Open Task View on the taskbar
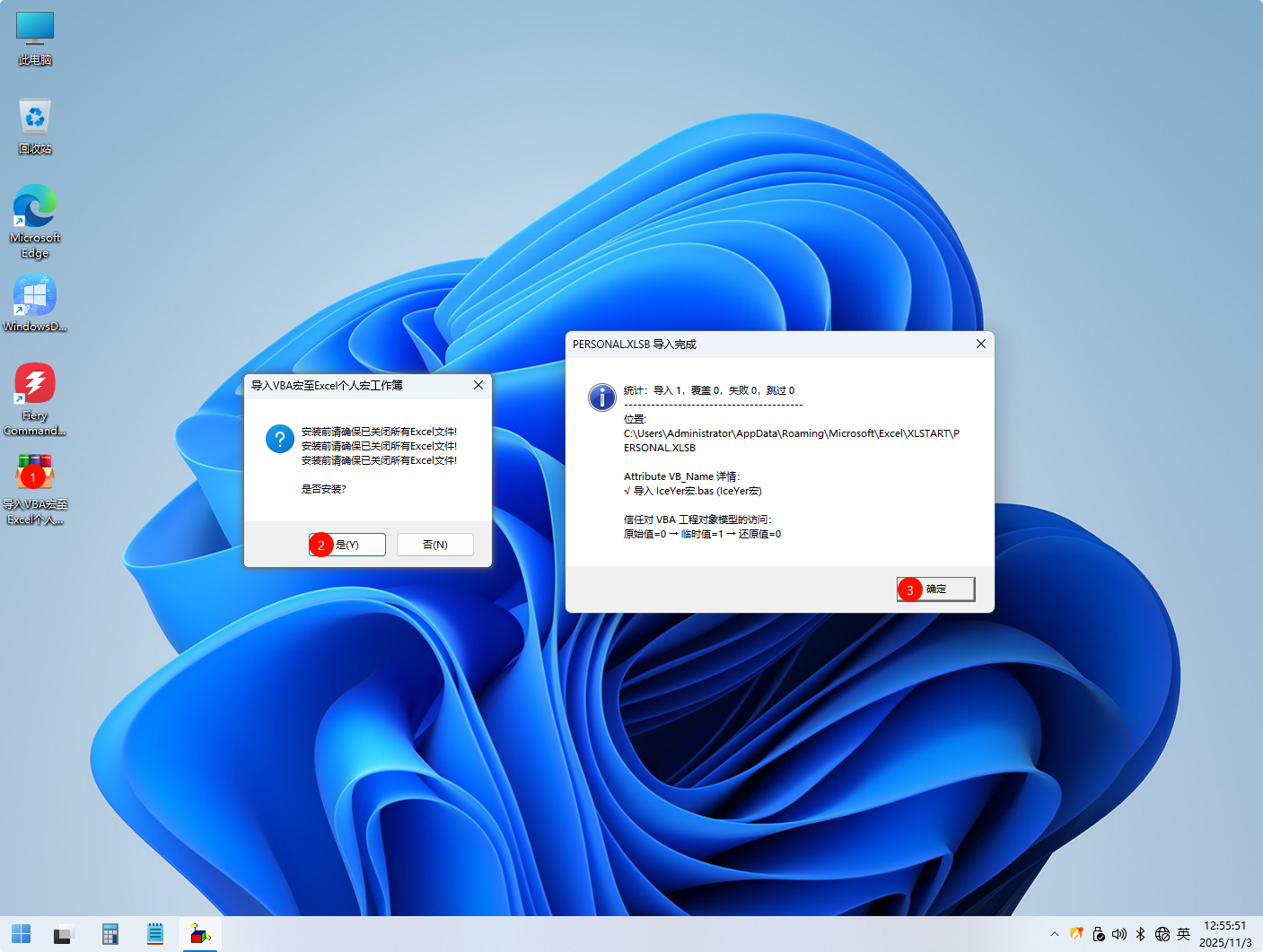The width and height of the screenshot is (1263, 952). point(63,935)
